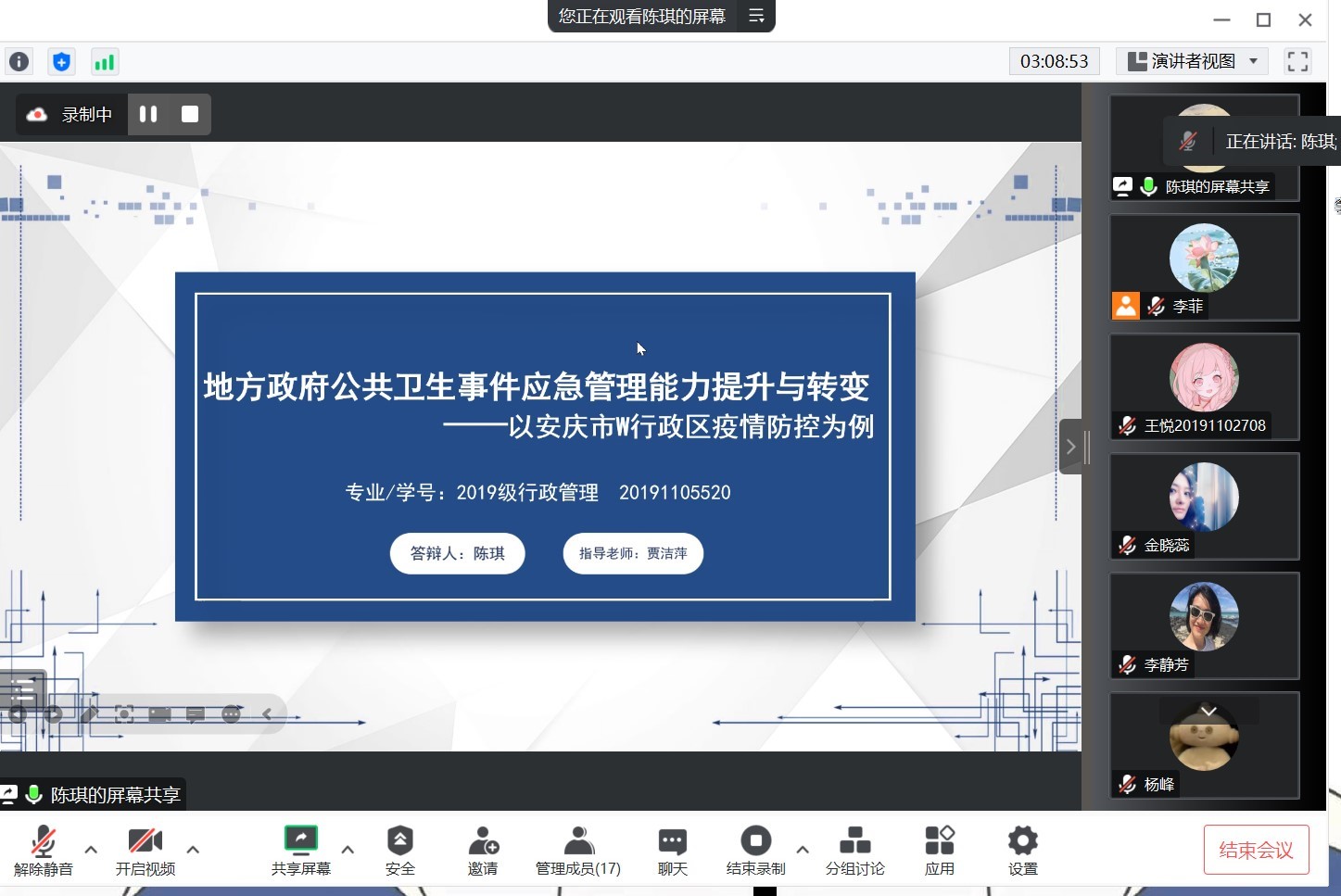
Task: Click the blue encryption shield icon
Action: pos(61,62)
